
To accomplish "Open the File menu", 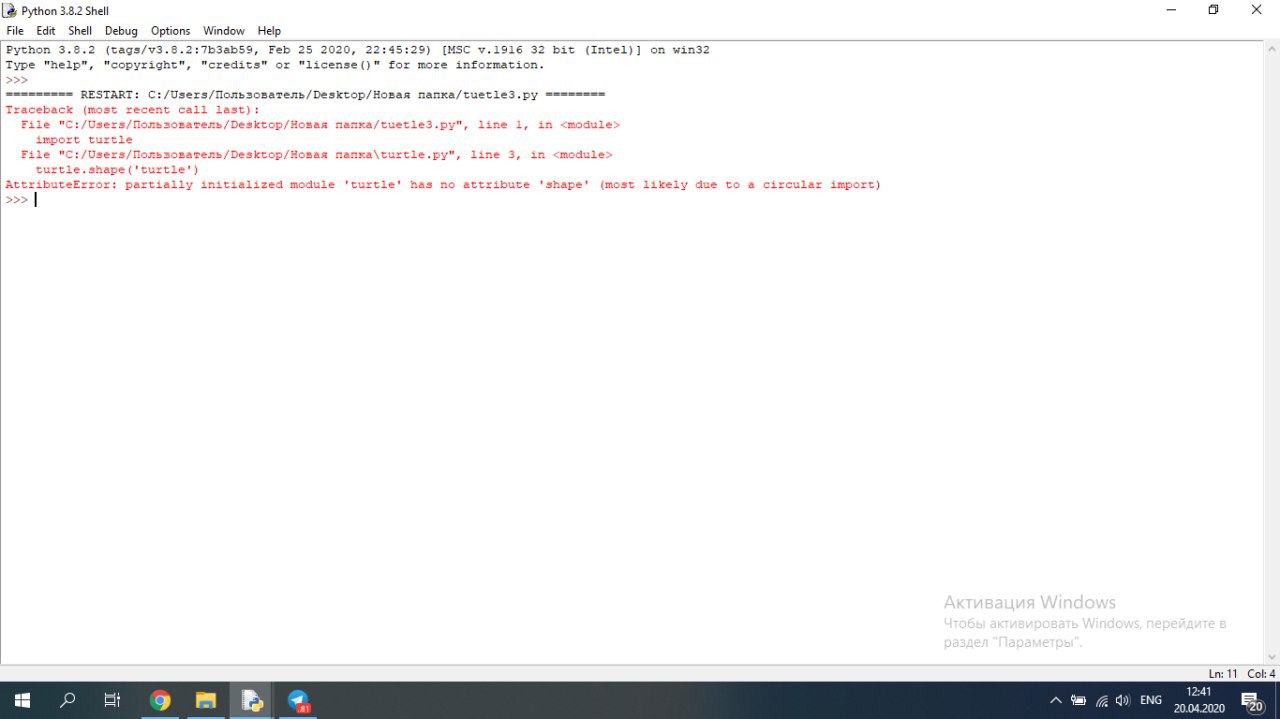I will click(15, 31).
